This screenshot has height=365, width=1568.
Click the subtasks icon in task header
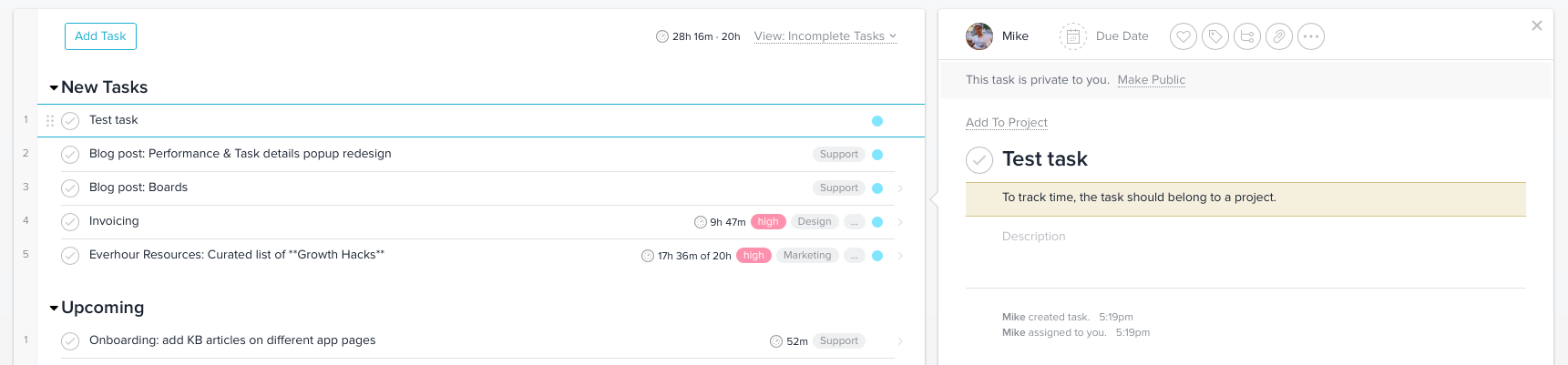[x=1247, y=36]
